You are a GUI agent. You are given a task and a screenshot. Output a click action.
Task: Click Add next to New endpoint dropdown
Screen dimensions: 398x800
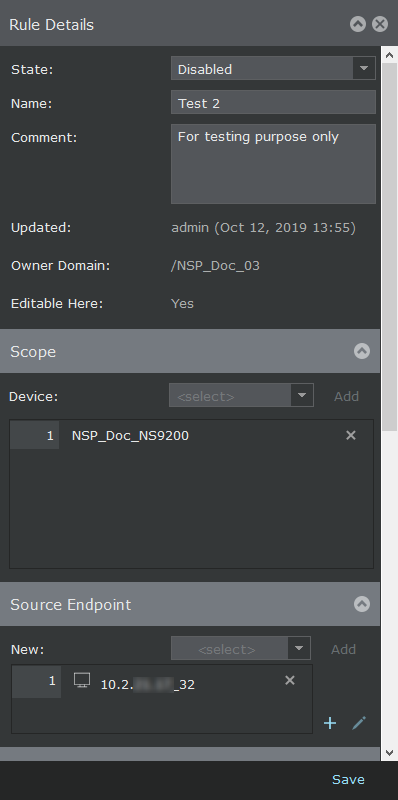click(343, 649)
